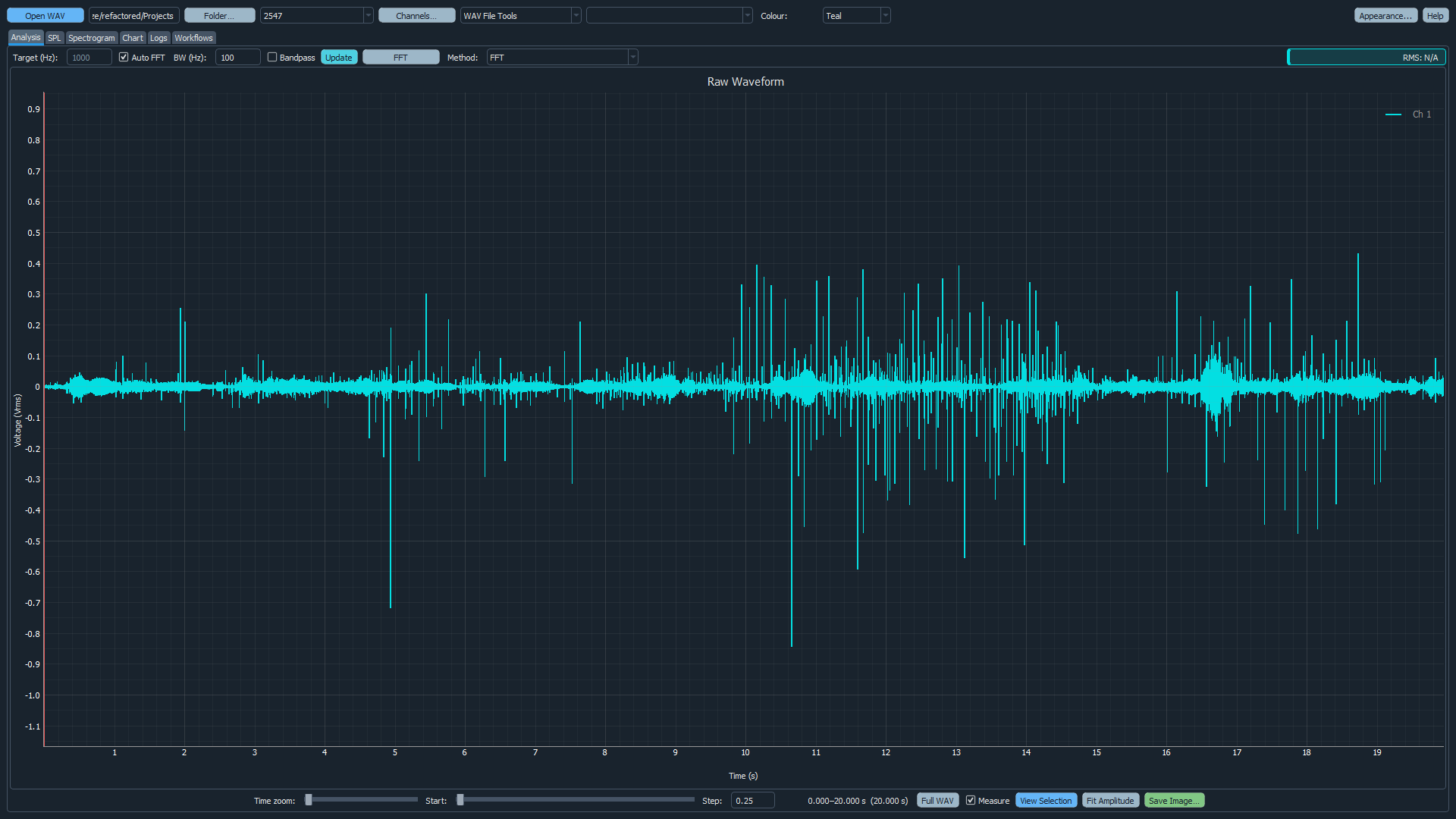This screenshot has height=819, width=1456.
Task: Expand the Method FFT dropdown
Action: (x=563, y=58)
